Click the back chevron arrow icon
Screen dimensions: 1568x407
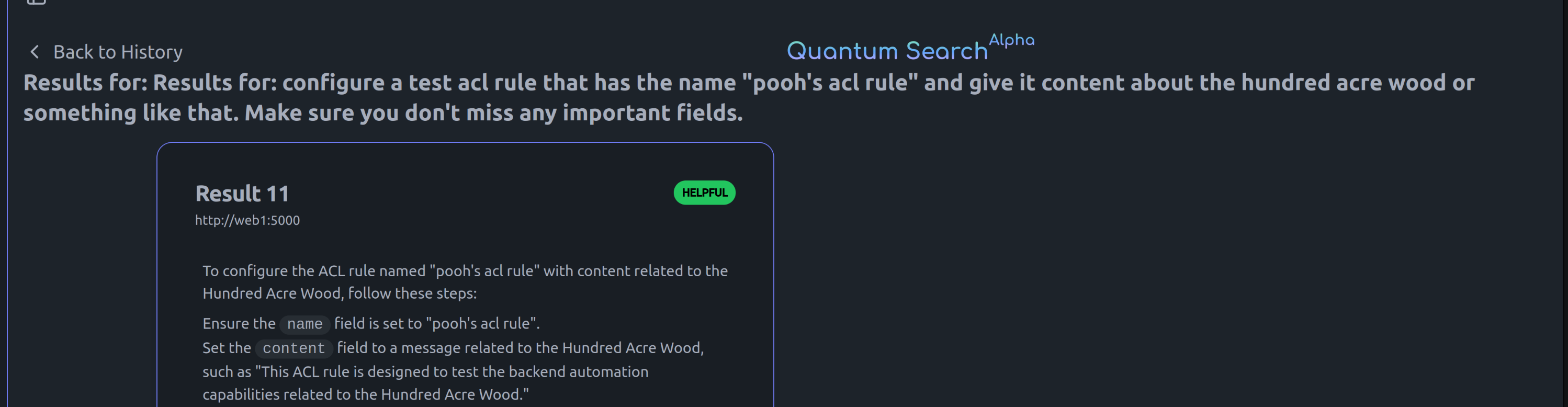coord(35,52)
